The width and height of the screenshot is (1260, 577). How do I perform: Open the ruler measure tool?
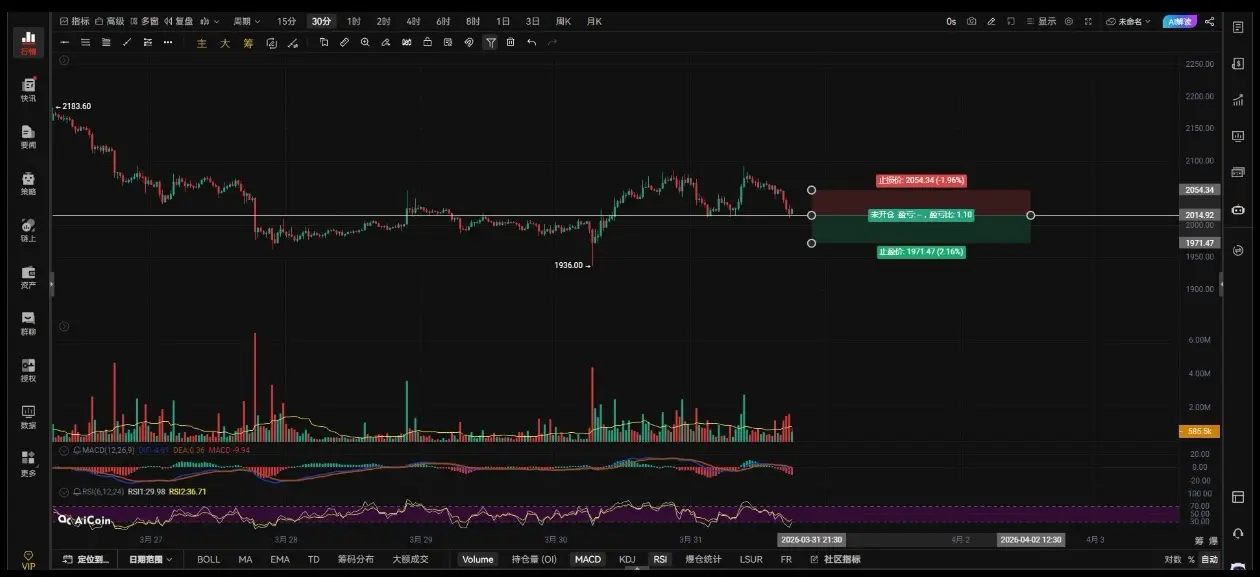(344, 42)
